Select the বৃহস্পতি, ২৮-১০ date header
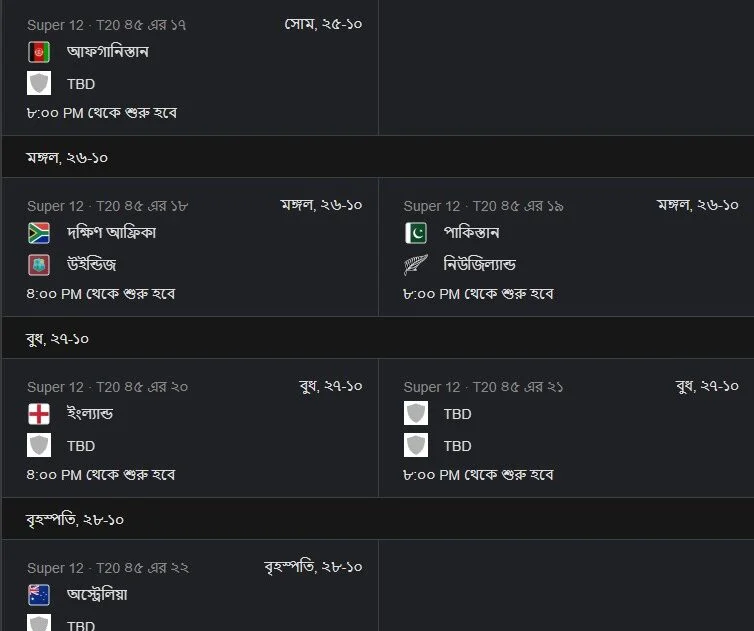This screenshot has height=631, width=754. click(75, 519)
